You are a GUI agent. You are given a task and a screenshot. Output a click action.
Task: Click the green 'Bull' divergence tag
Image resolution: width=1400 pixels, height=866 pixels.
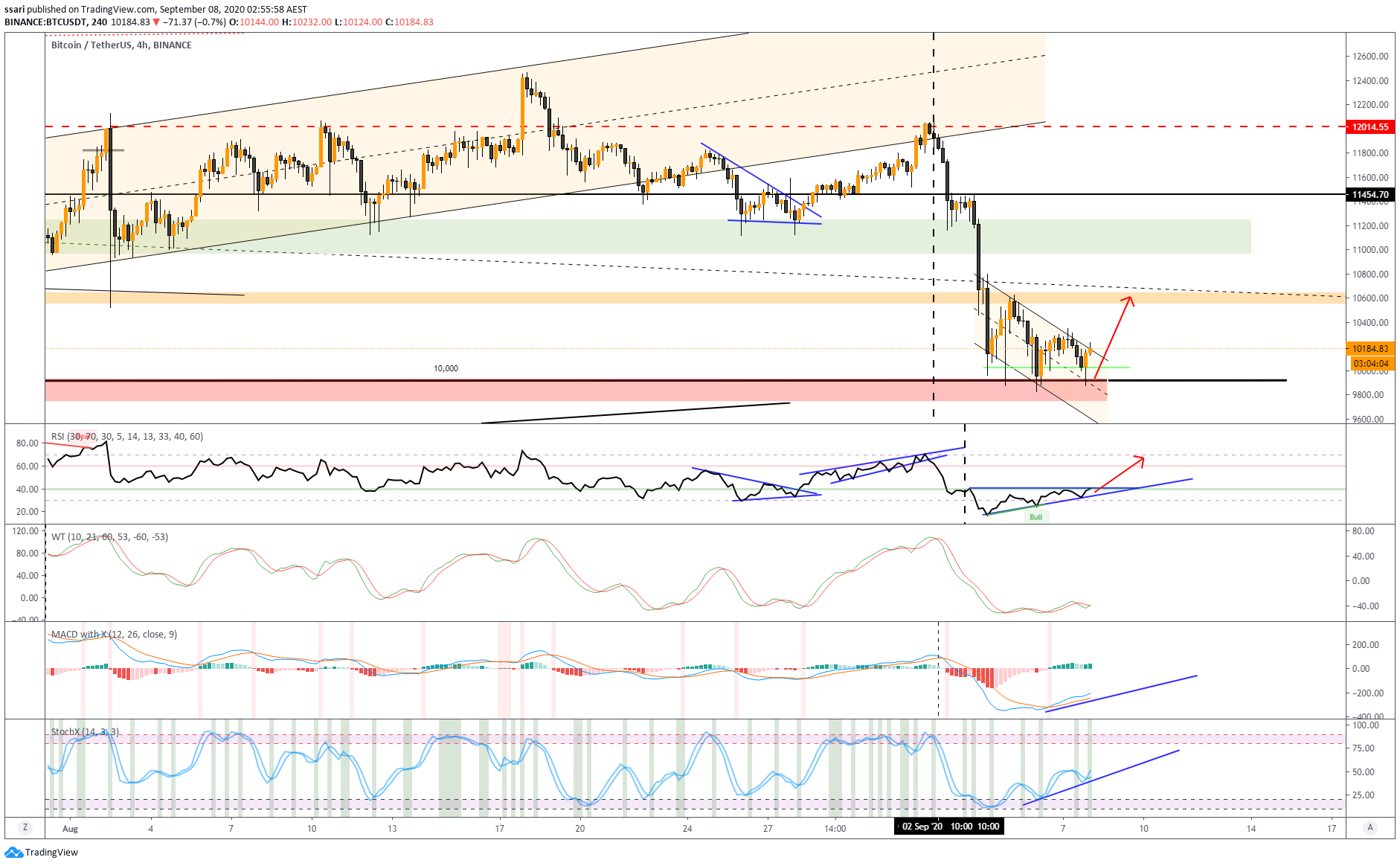(x=1036, y=517)
